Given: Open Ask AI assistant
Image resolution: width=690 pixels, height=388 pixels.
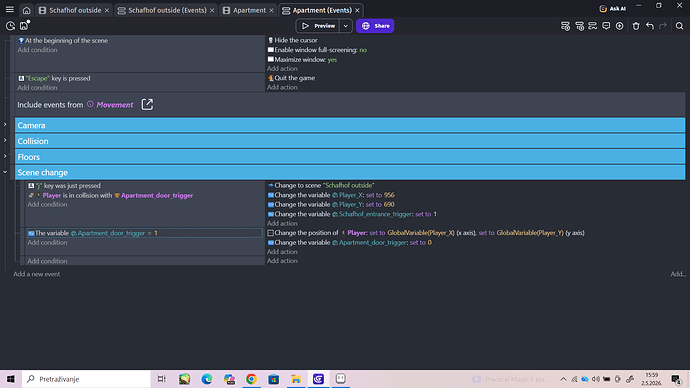Looking at the screenshot, I should click(x=613, y=8).
